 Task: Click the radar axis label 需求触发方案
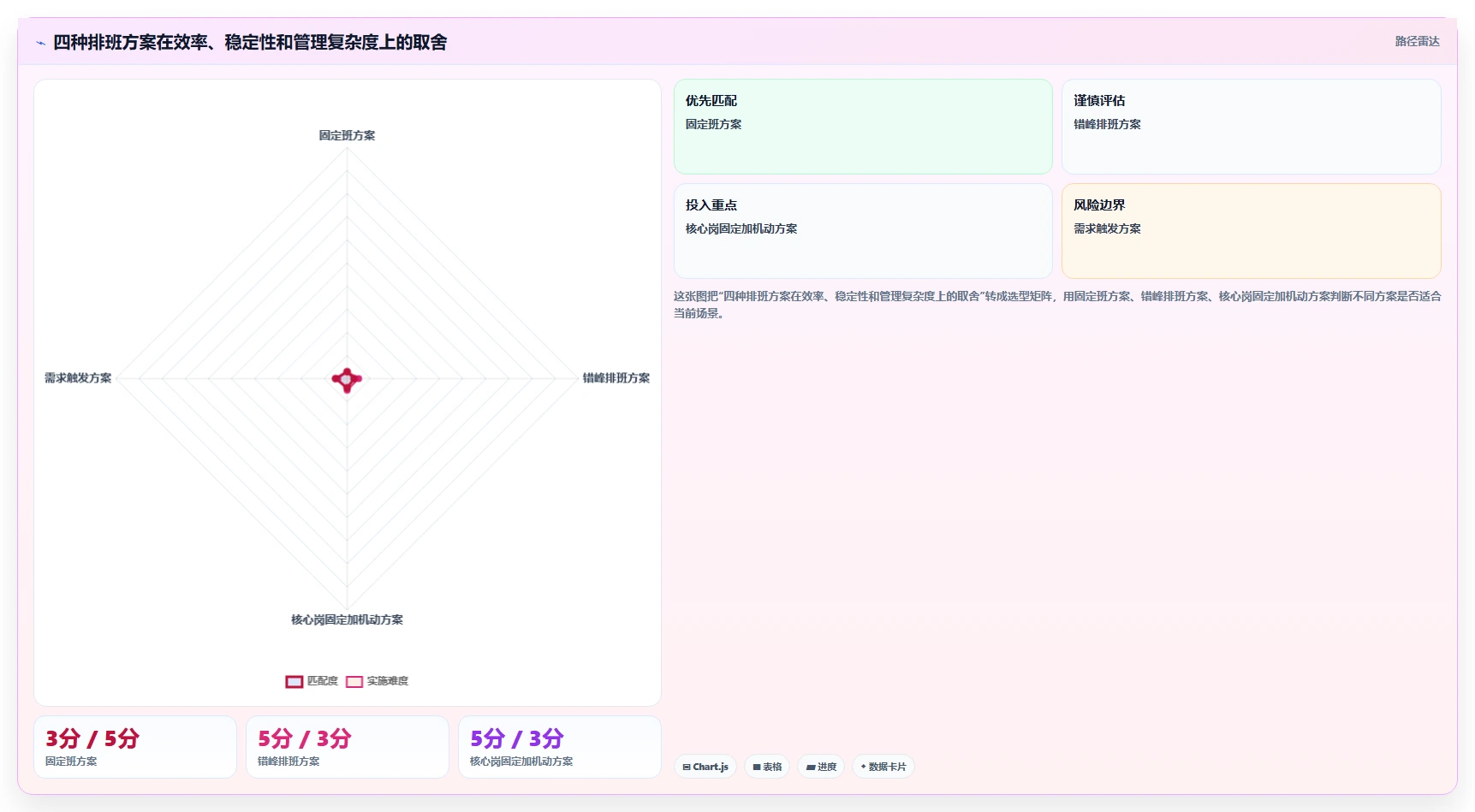[78, 377]
